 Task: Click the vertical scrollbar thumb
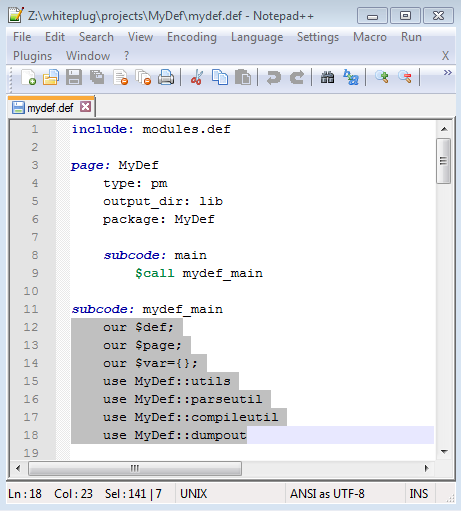(444, 161)
